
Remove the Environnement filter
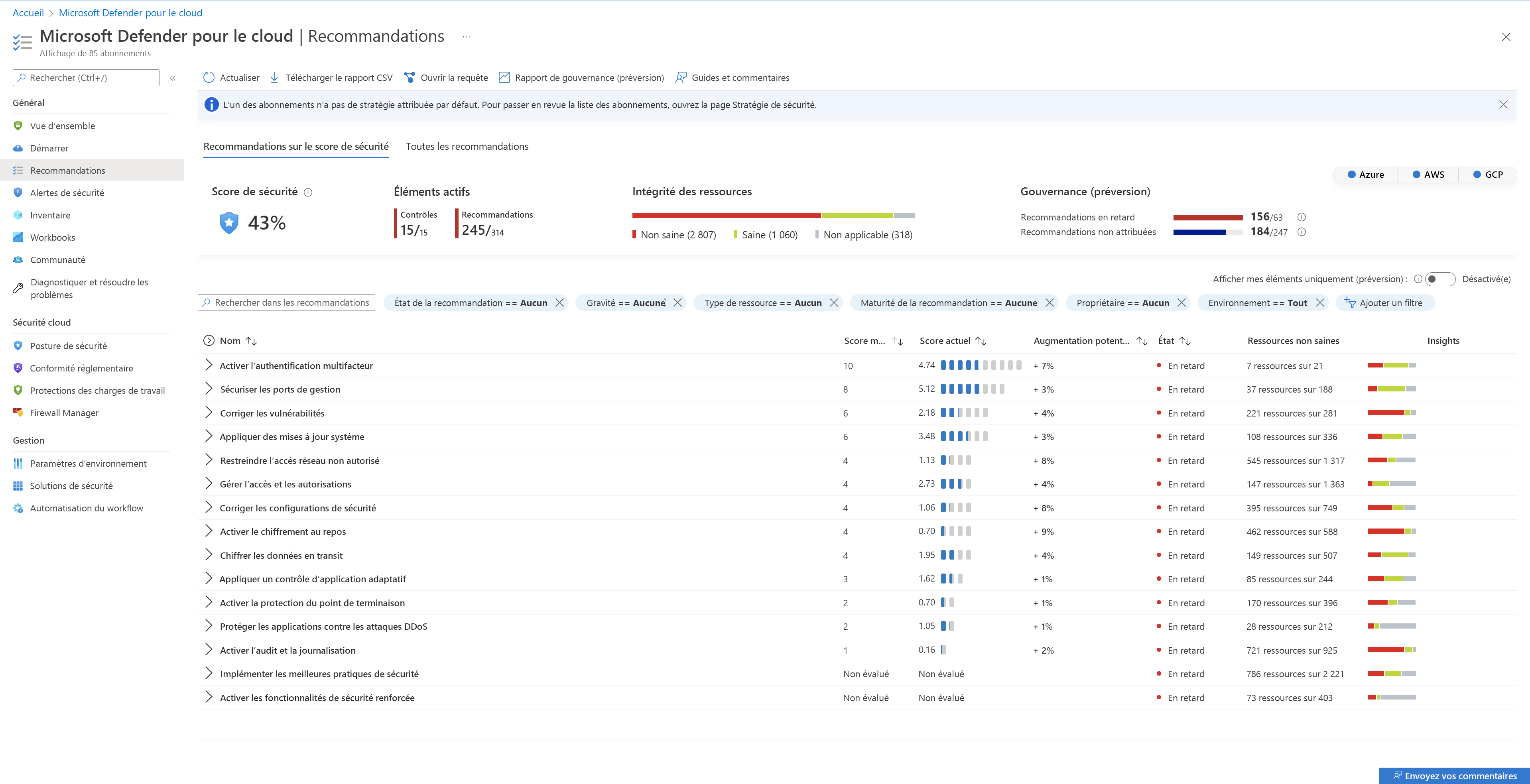(1320, 303)
